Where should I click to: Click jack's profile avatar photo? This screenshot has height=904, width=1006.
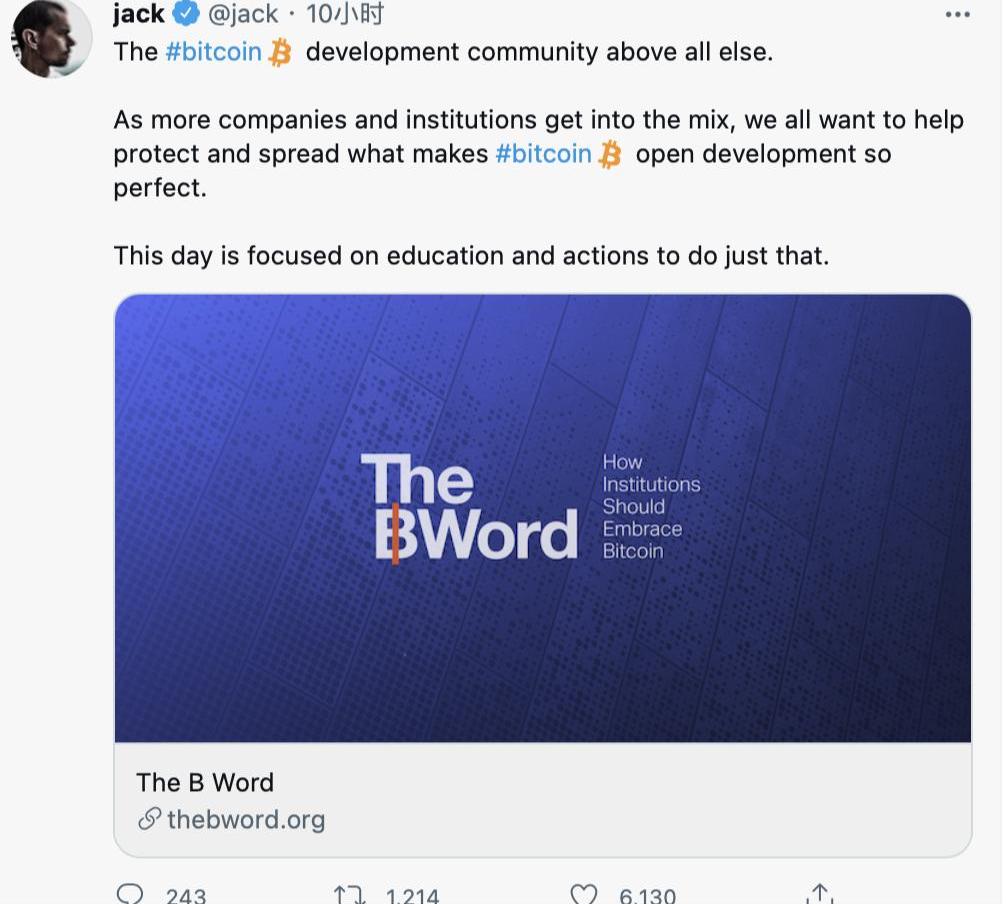click(49, 40)
